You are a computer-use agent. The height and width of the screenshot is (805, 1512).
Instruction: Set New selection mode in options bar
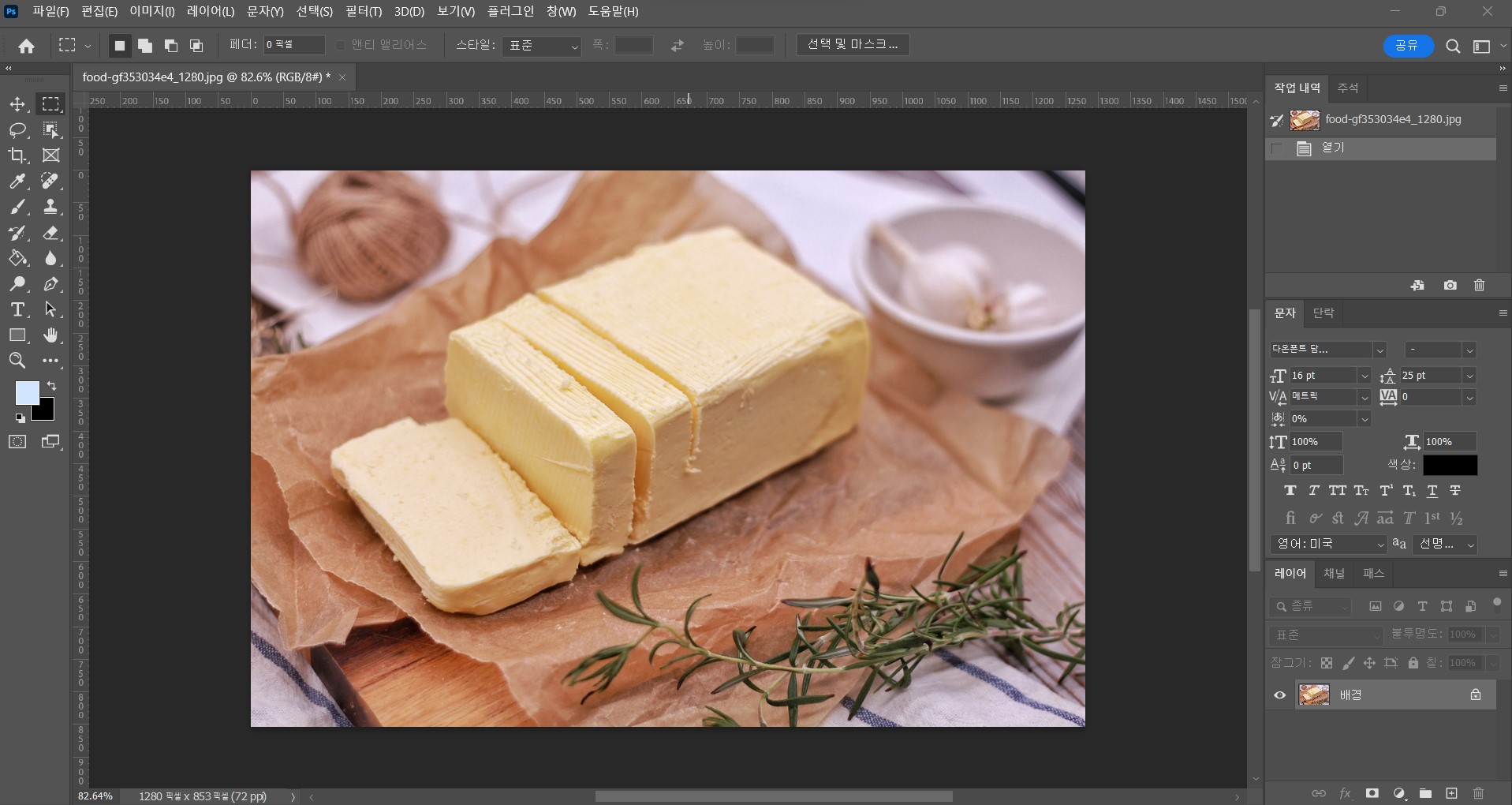120,46
